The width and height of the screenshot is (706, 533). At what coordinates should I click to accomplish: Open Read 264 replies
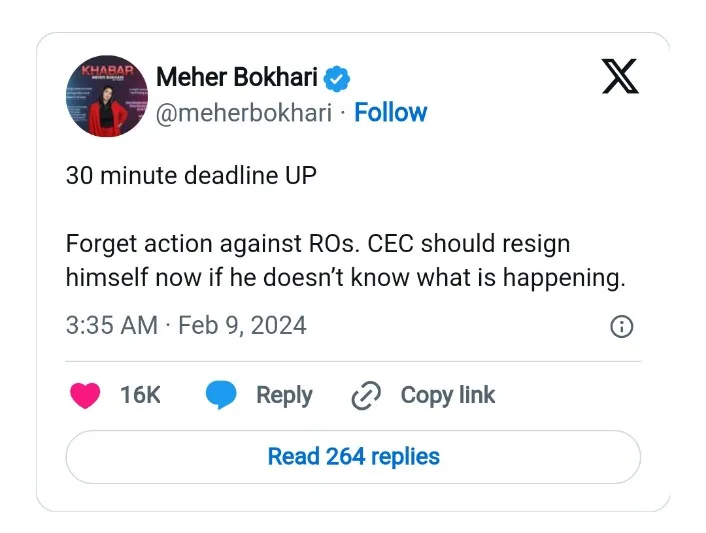tap(353, 457)
